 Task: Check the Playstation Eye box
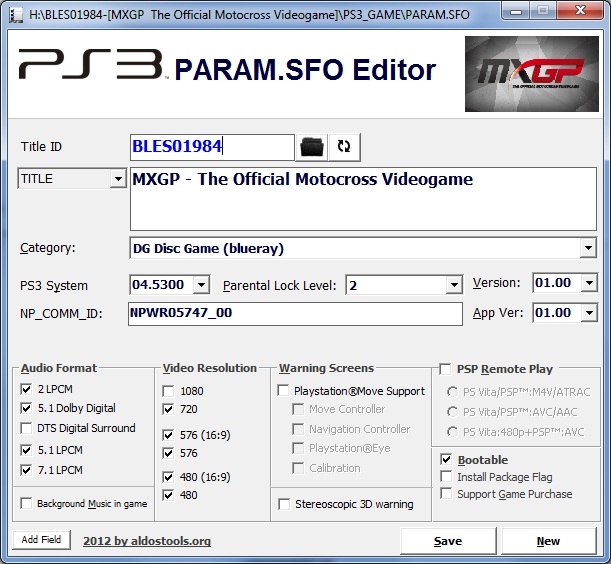(x=298, y=448)
